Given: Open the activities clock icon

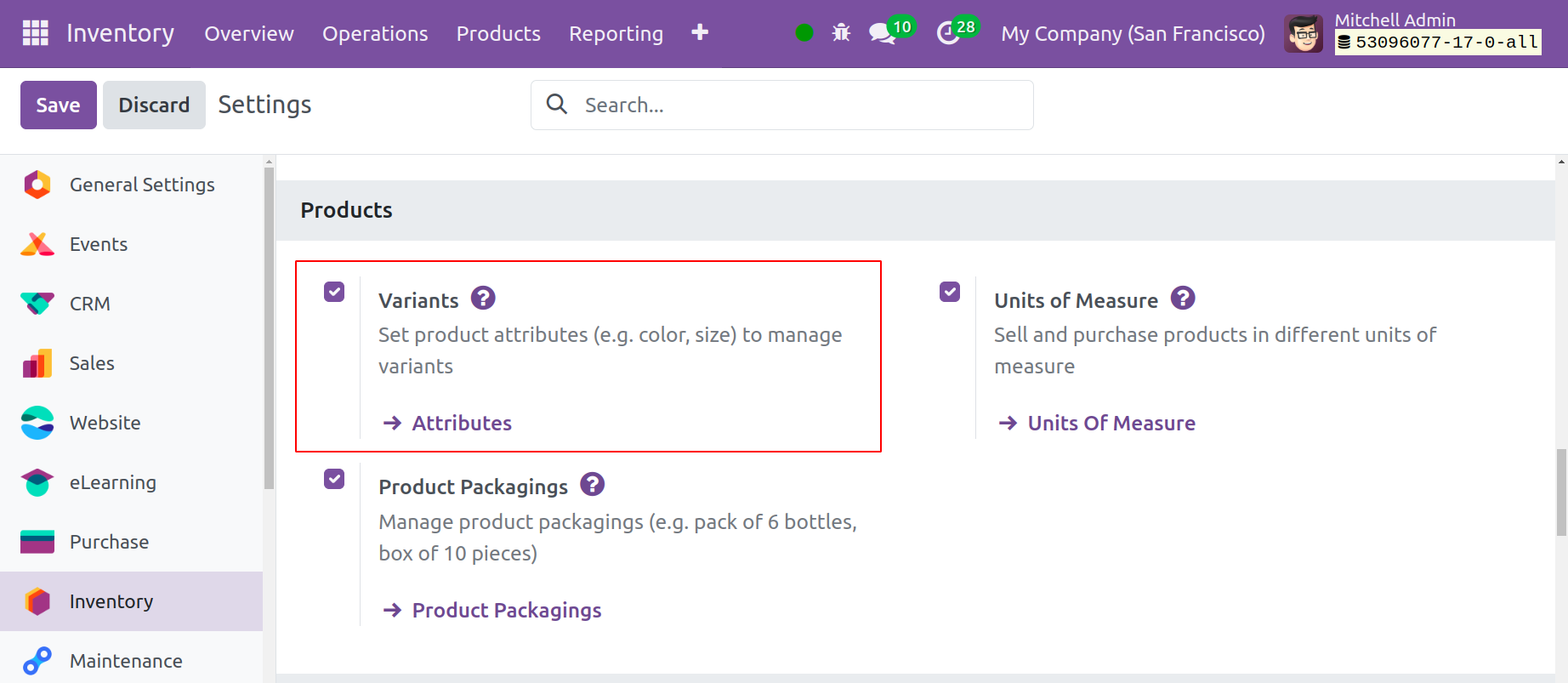Looking at the screenshot, I should (947, 33).
